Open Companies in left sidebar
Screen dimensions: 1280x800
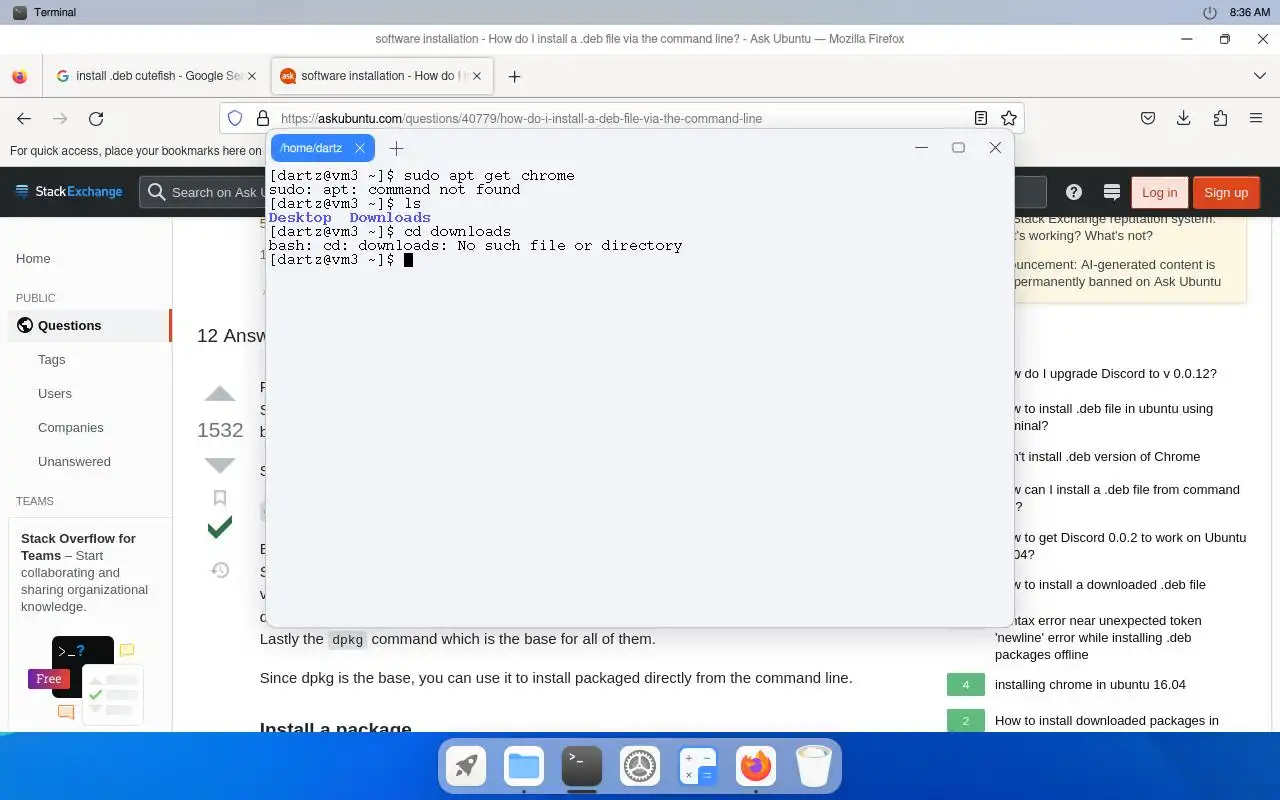pos(70,427)
